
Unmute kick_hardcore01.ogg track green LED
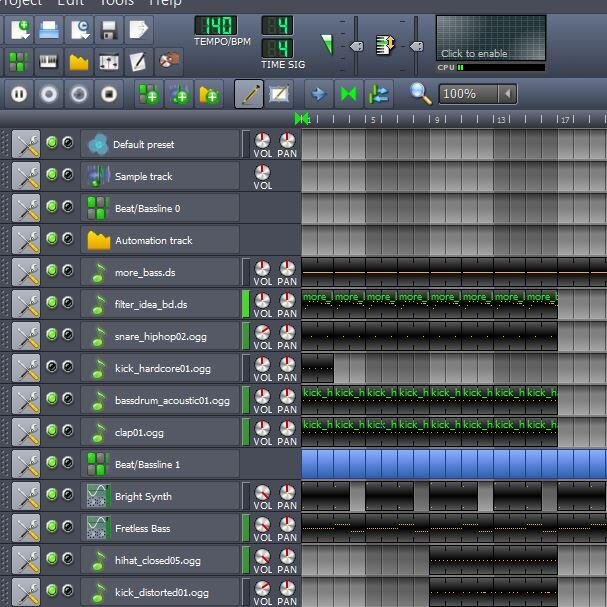pyautogui.click(x=51, y=366)
